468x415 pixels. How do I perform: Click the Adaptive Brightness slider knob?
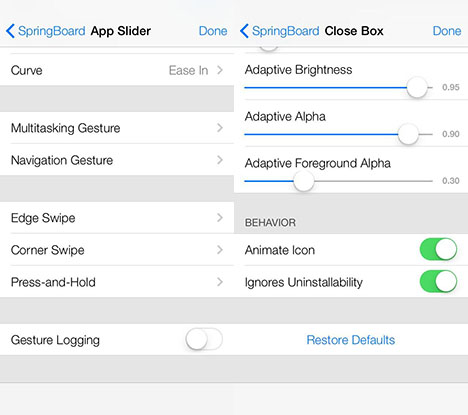(x=417, y=87)
